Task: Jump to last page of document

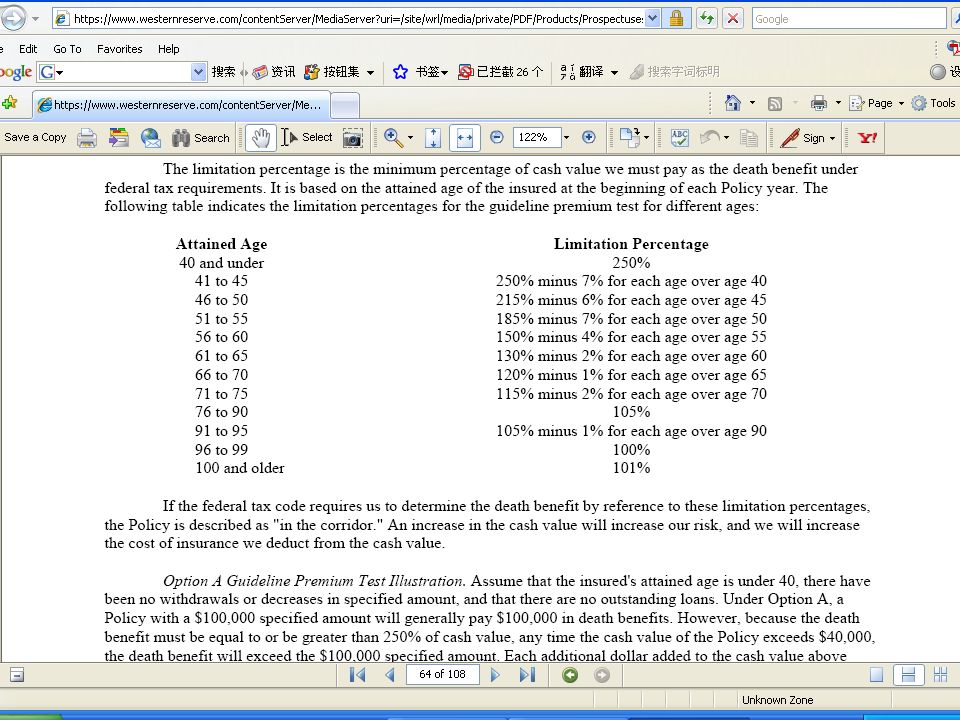Action: 527,675
